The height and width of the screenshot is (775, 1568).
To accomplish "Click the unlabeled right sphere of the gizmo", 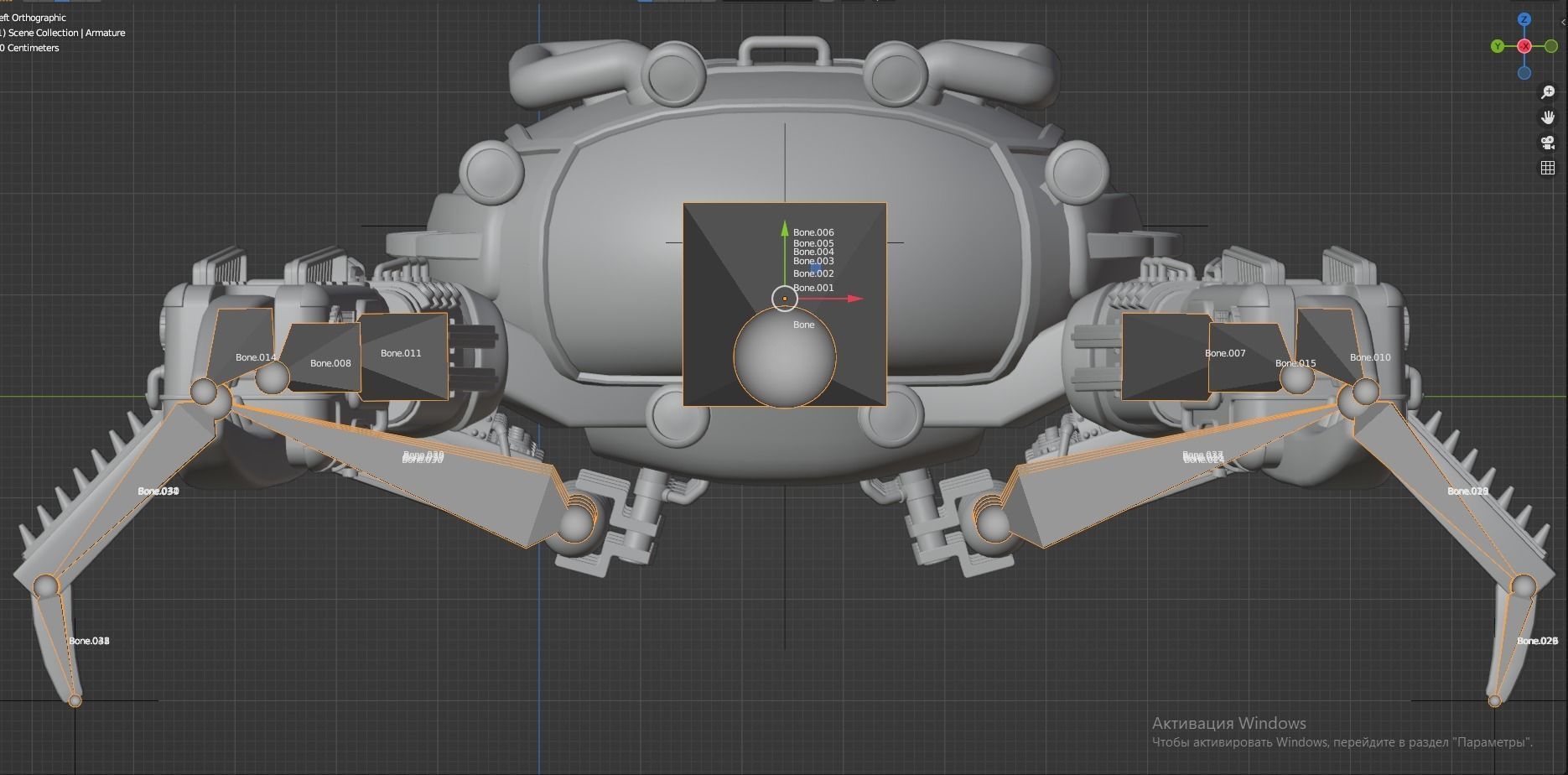I will pos(1551,45).
